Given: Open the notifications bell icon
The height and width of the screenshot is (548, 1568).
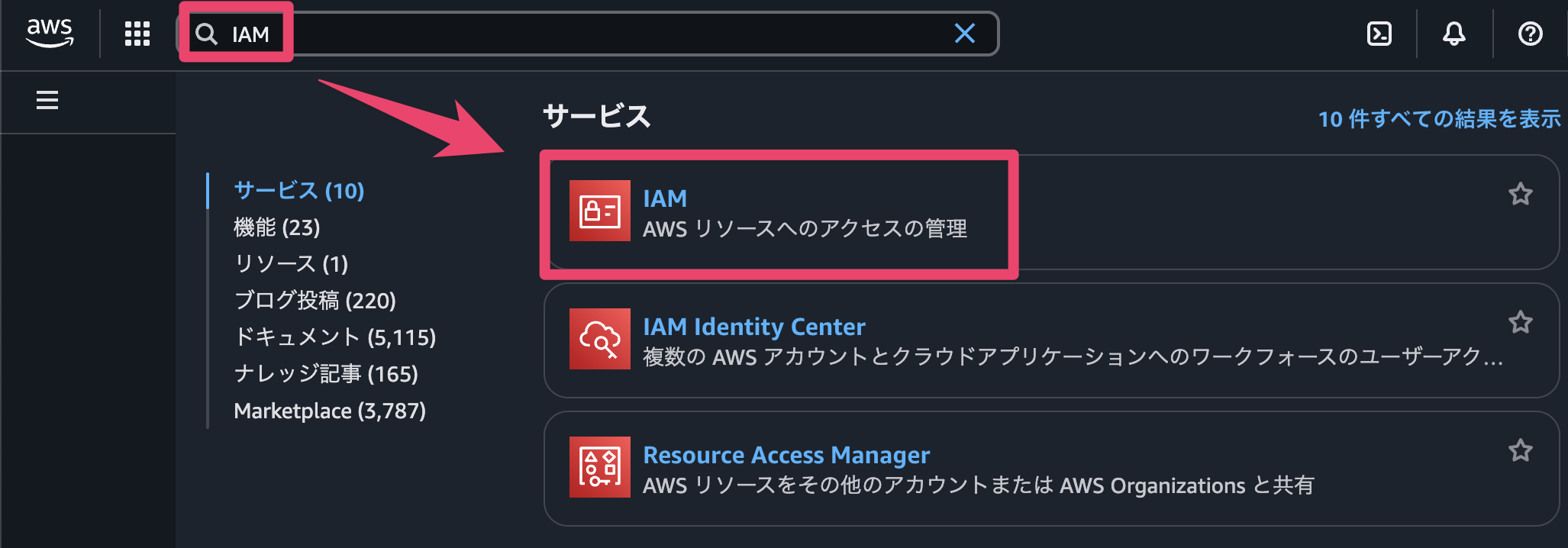Looking at the screenshot, I should 1454,34.
